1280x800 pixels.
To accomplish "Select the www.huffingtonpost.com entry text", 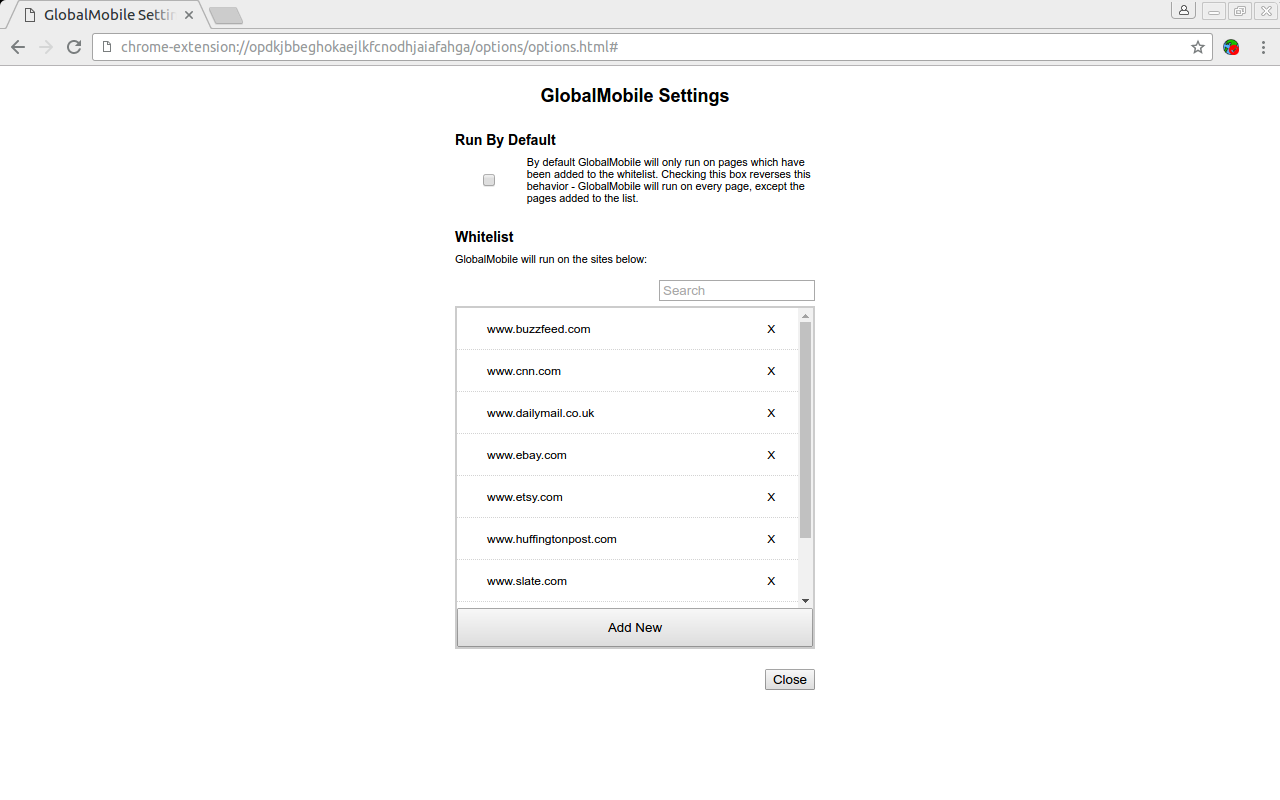I will tap(552, 539).
